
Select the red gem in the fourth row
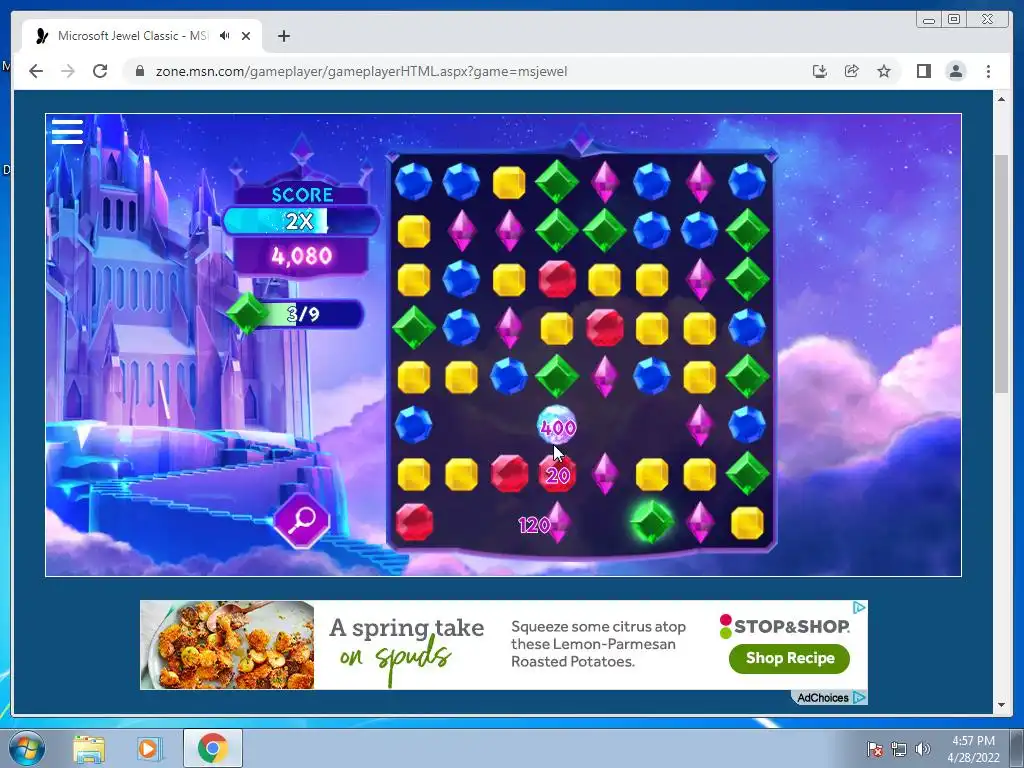(605, 327)
